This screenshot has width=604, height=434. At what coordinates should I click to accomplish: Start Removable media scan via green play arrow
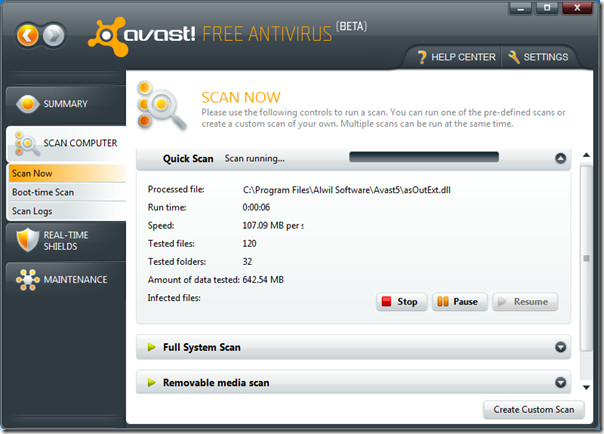point(152,382)
